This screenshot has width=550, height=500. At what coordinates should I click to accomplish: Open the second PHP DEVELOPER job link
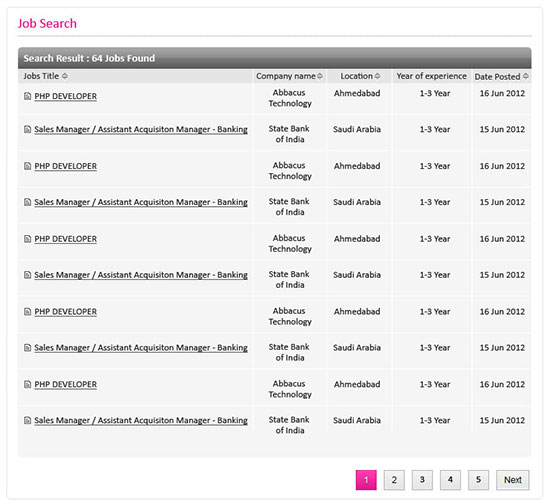click(66, 166)
